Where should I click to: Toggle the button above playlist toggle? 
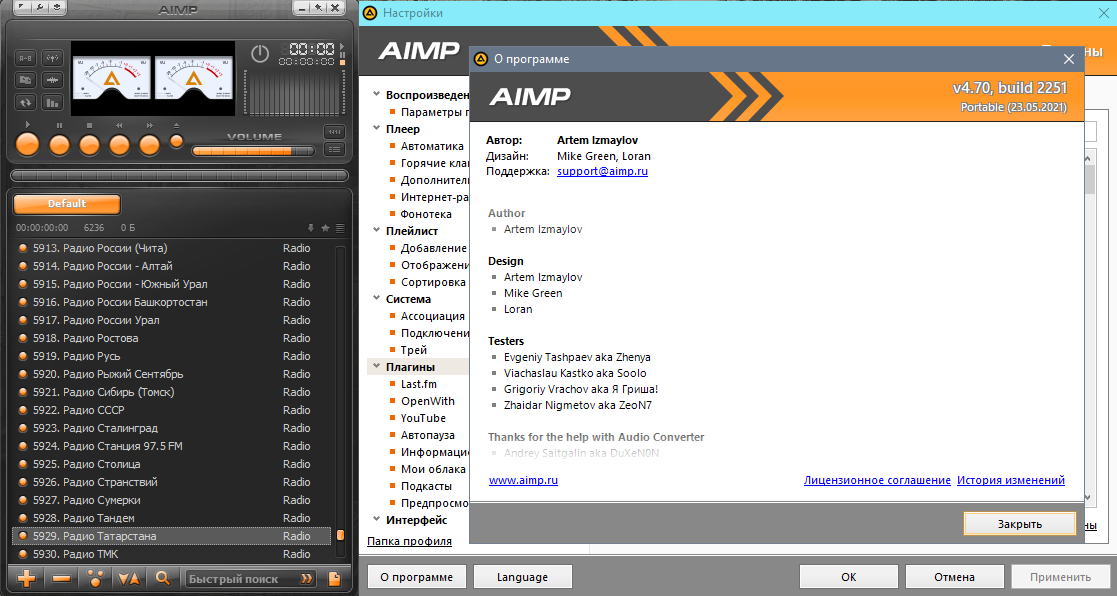click(x=334, y=132)
